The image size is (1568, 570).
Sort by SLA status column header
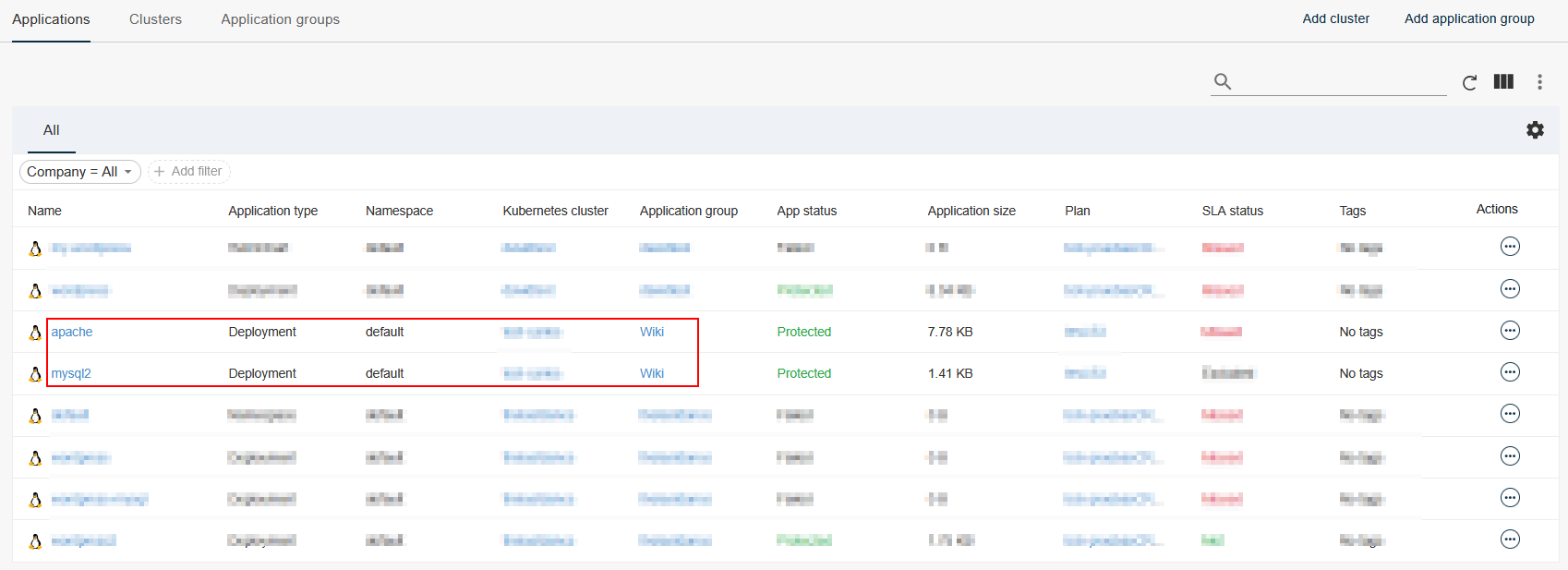tap(1232, 211)
